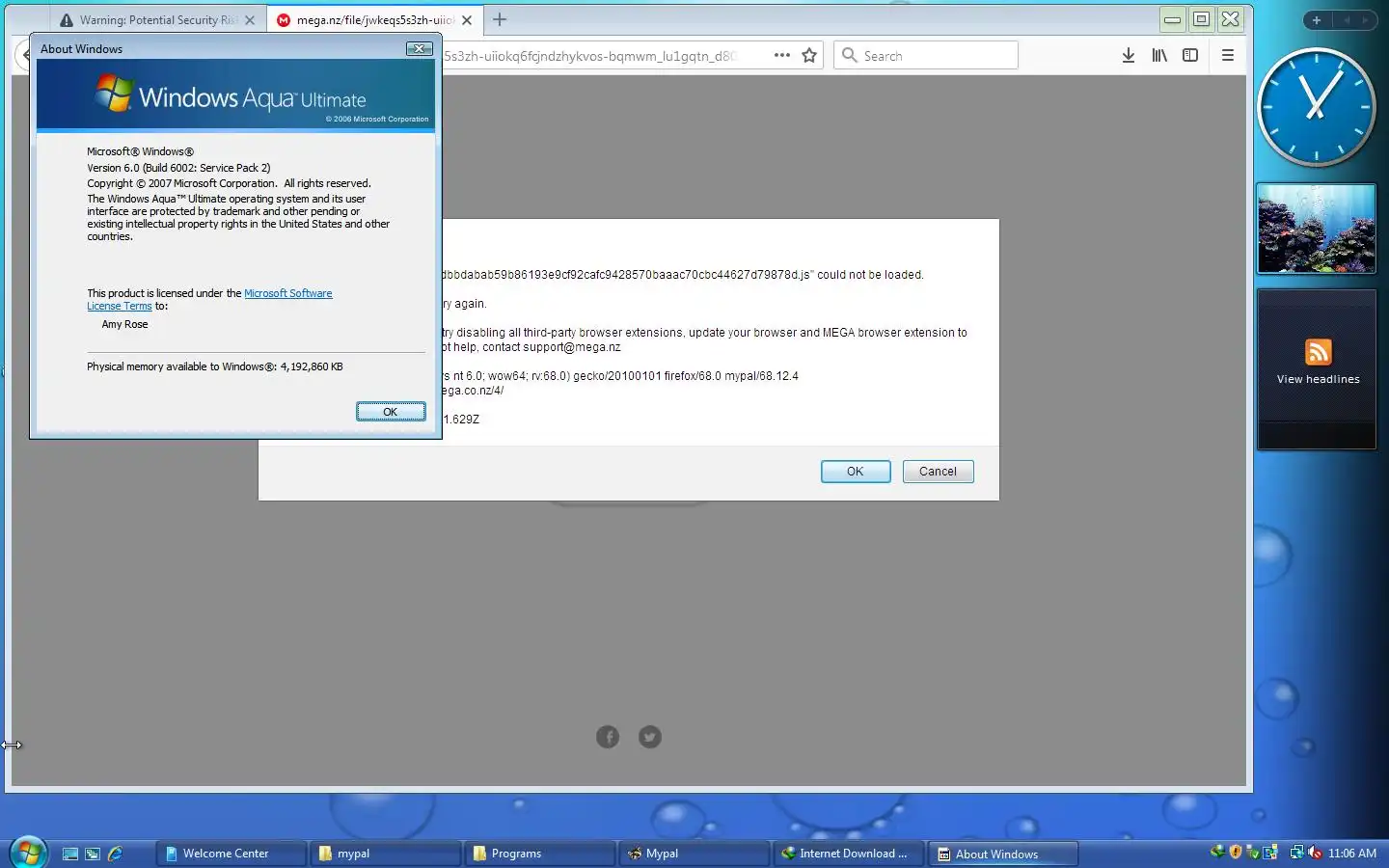The image size is (1389, 868).
Task: Click the 'Version 6.0 (Build 6002: Service Pack 2)' text
Action: pos(178,168)
